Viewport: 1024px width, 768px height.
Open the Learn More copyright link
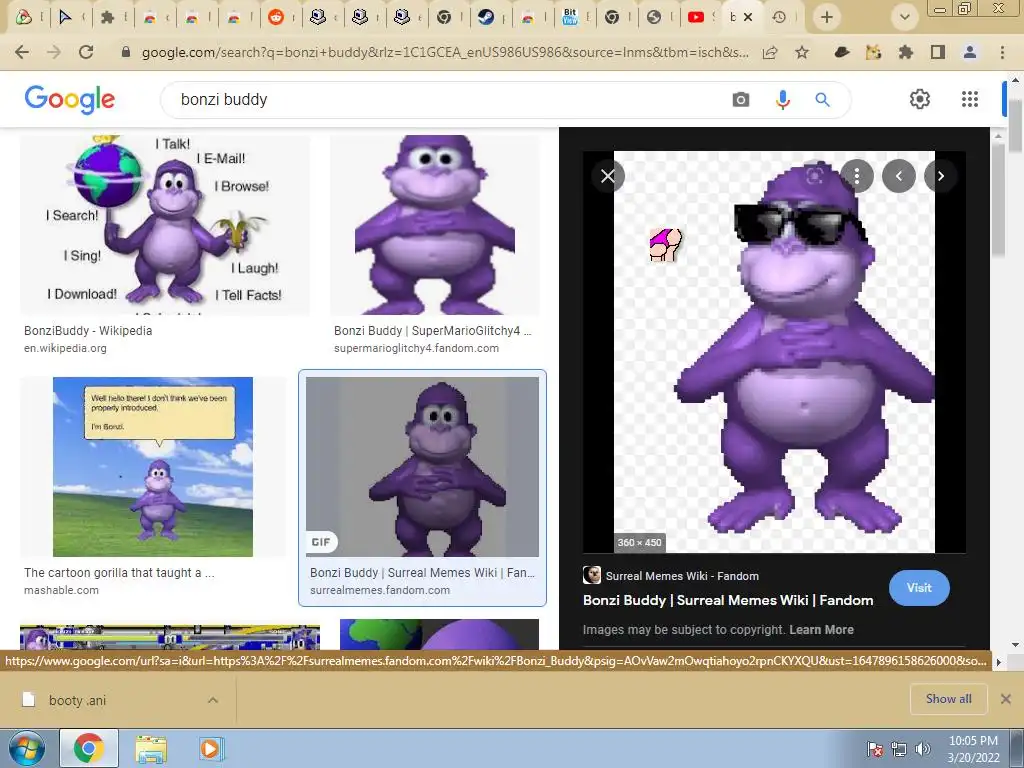point(821,630)
